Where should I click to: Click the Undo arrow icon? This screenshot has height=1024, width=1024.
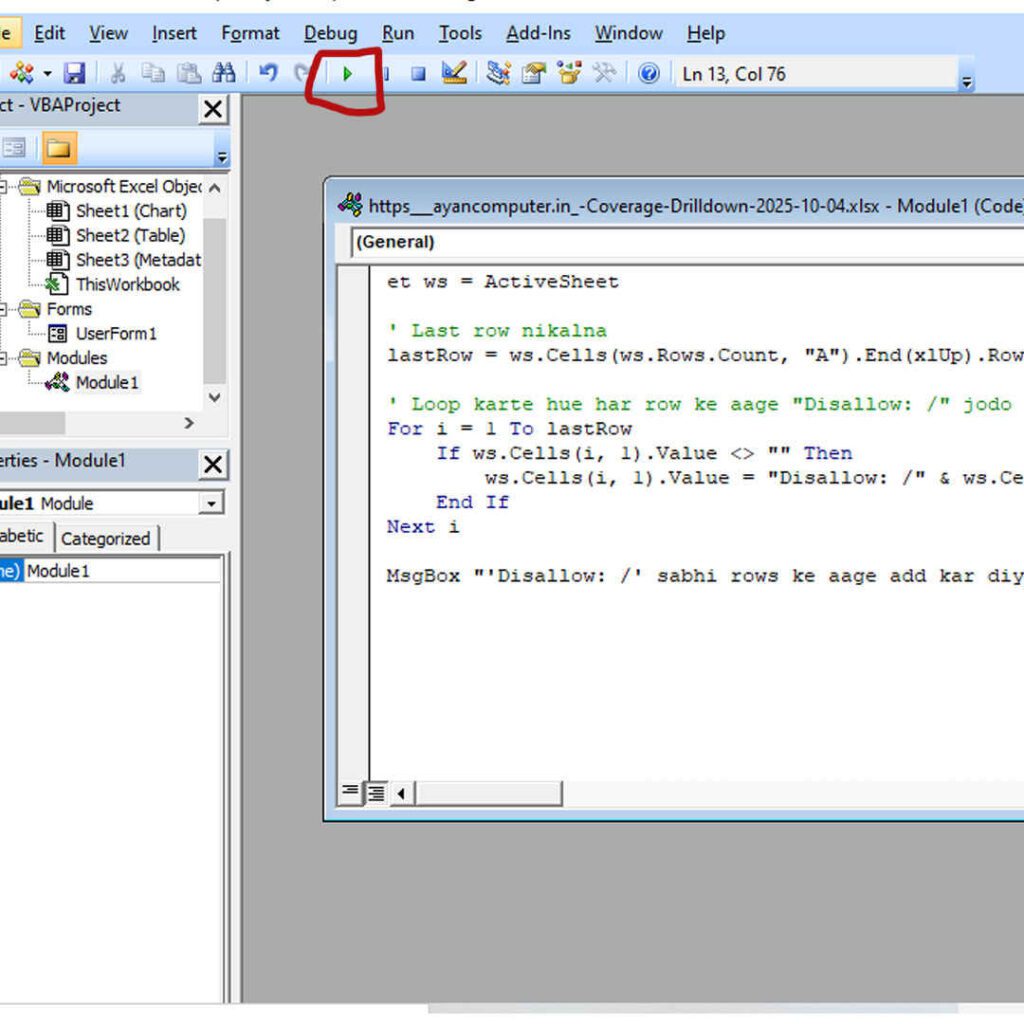267,73
